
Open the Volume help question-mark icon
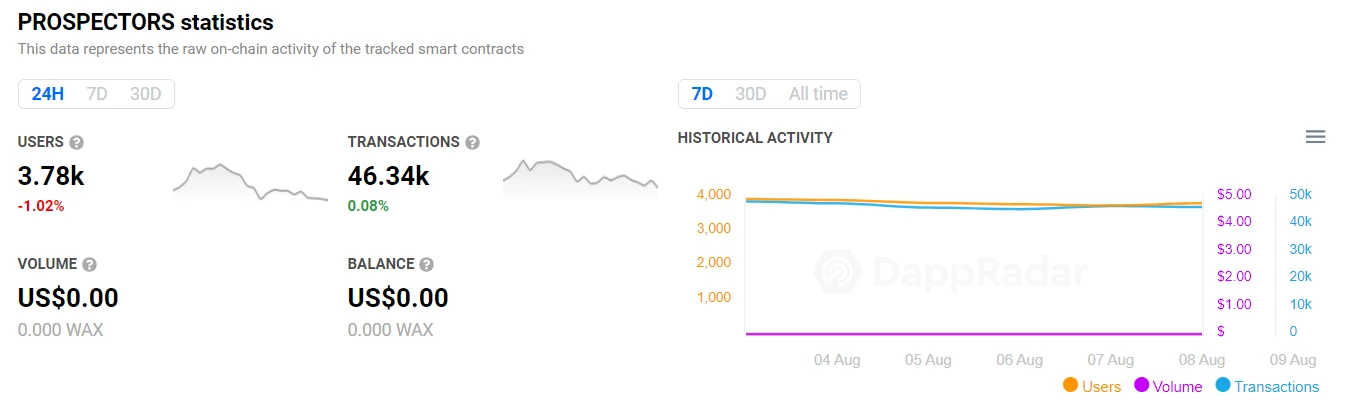coord(90,265)
